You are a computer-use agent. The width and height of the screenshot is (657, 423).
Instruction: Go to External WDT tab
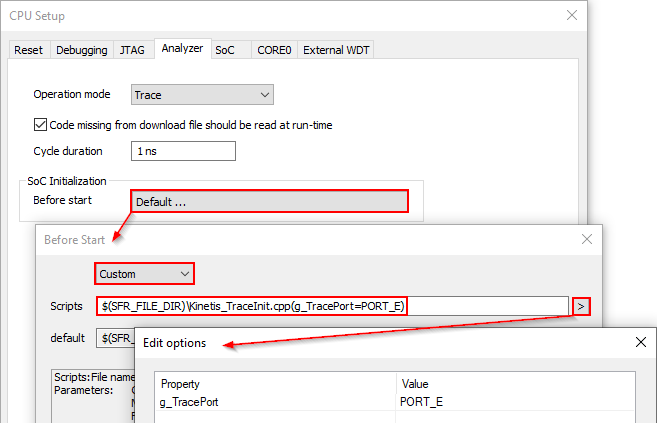pyautogui.click(x=336, y=50)
